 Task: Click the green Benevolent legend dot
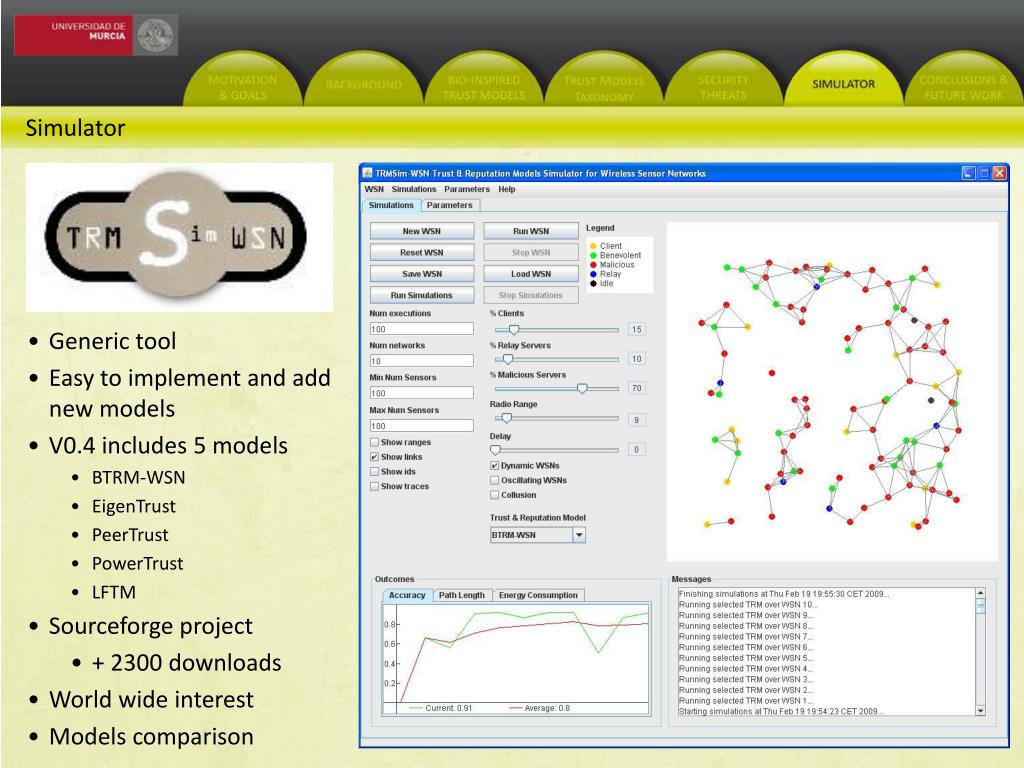593,255
